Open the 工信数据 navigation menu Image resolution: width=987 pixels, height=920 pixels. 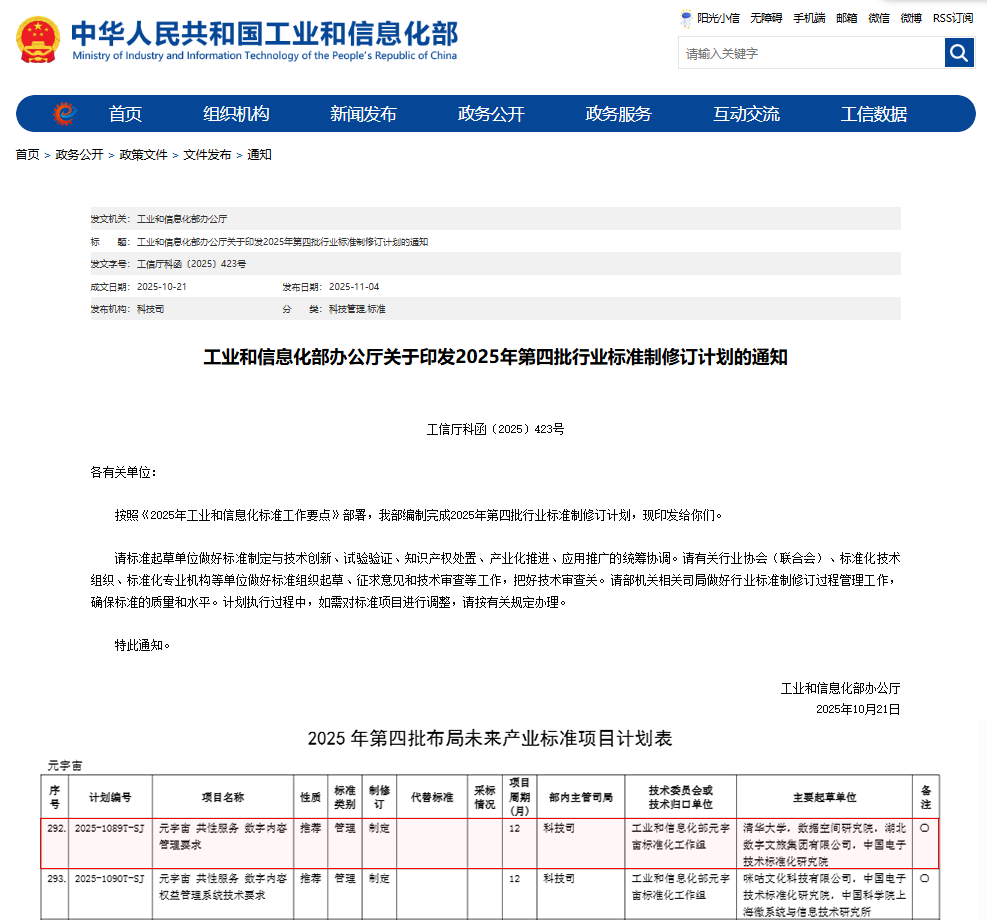coord(874,114)
